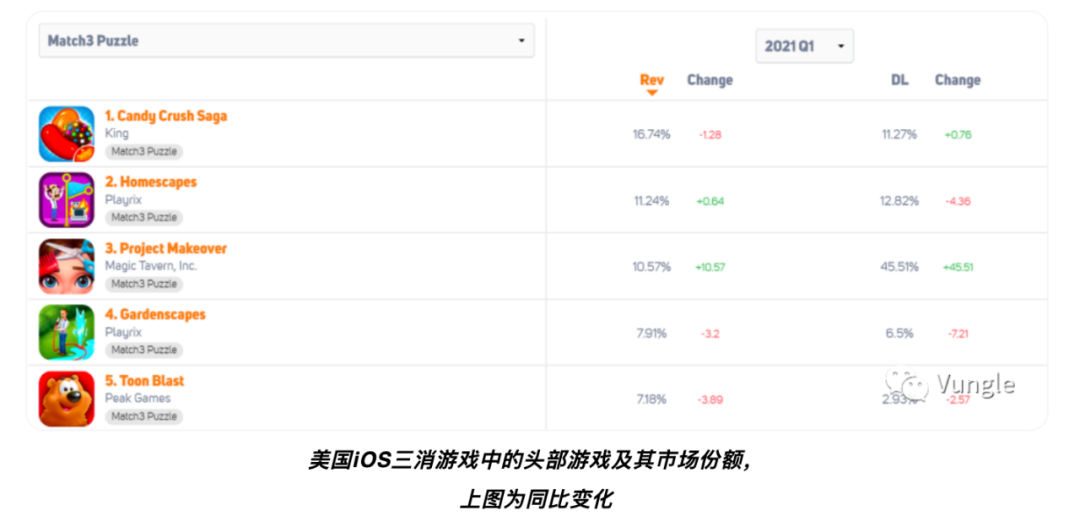This screenshot has height=527, width=1080.
Task: Click the Toon Blast app icon
Action: 66,399
